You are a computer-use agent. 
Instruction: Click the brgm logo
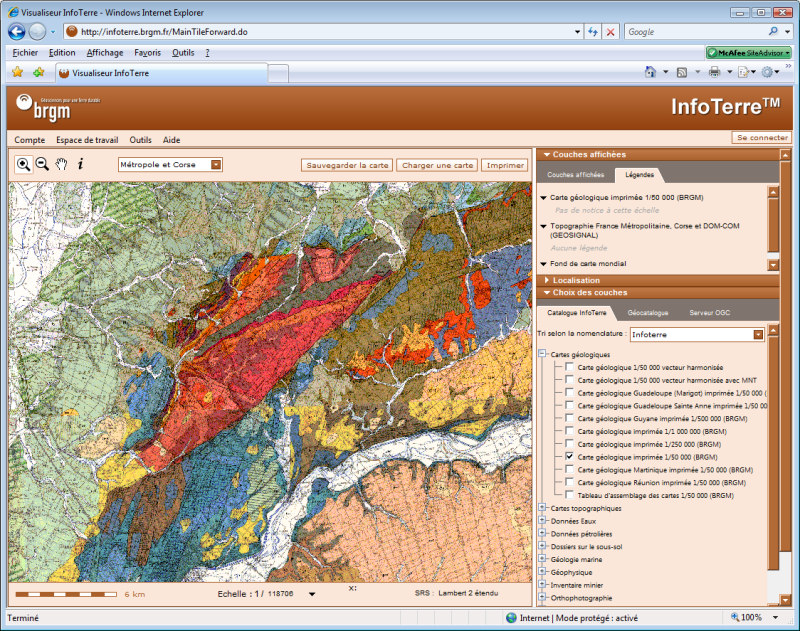[x=44, y=108]
